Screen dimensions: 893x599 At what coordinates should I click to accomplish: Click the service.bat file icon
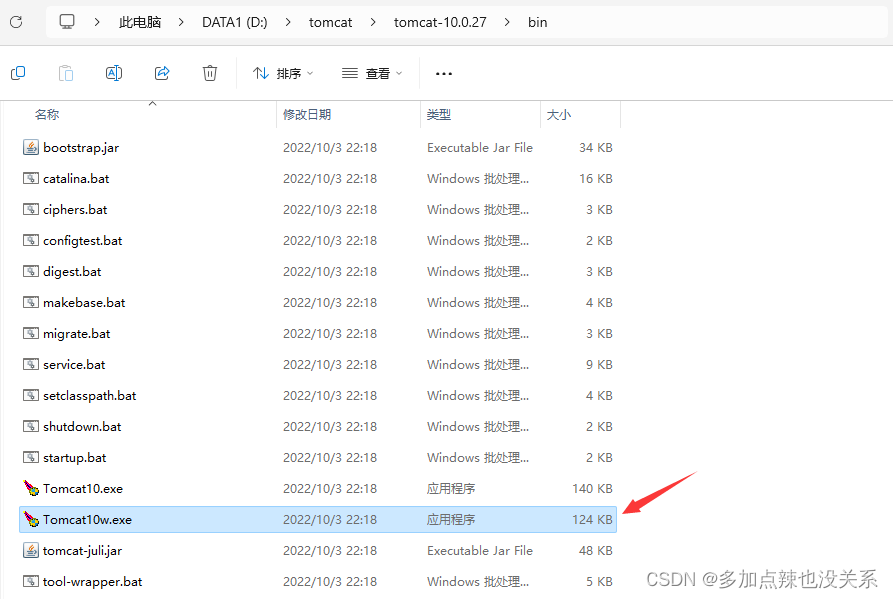click(x=31, y=364)
